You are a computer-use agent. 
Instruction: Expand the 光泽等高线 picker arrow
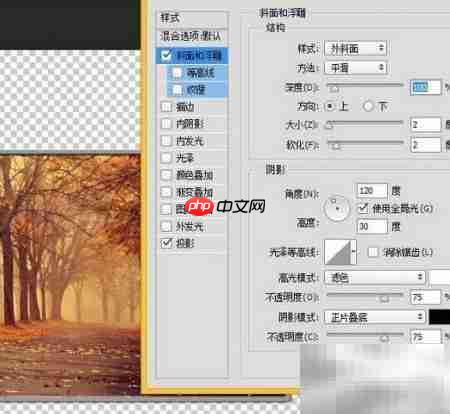354,252
